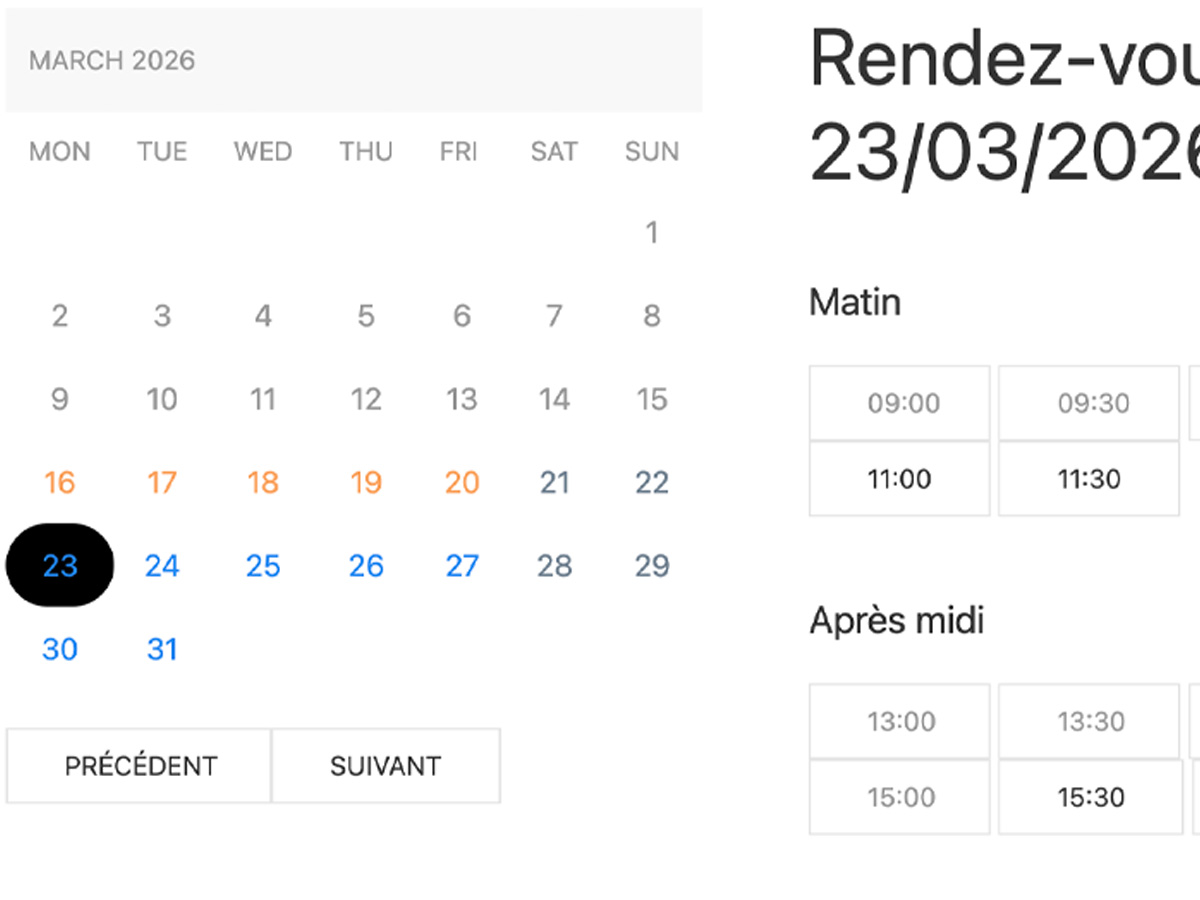
Task: Click the date March 27
Action: (461, 566)
